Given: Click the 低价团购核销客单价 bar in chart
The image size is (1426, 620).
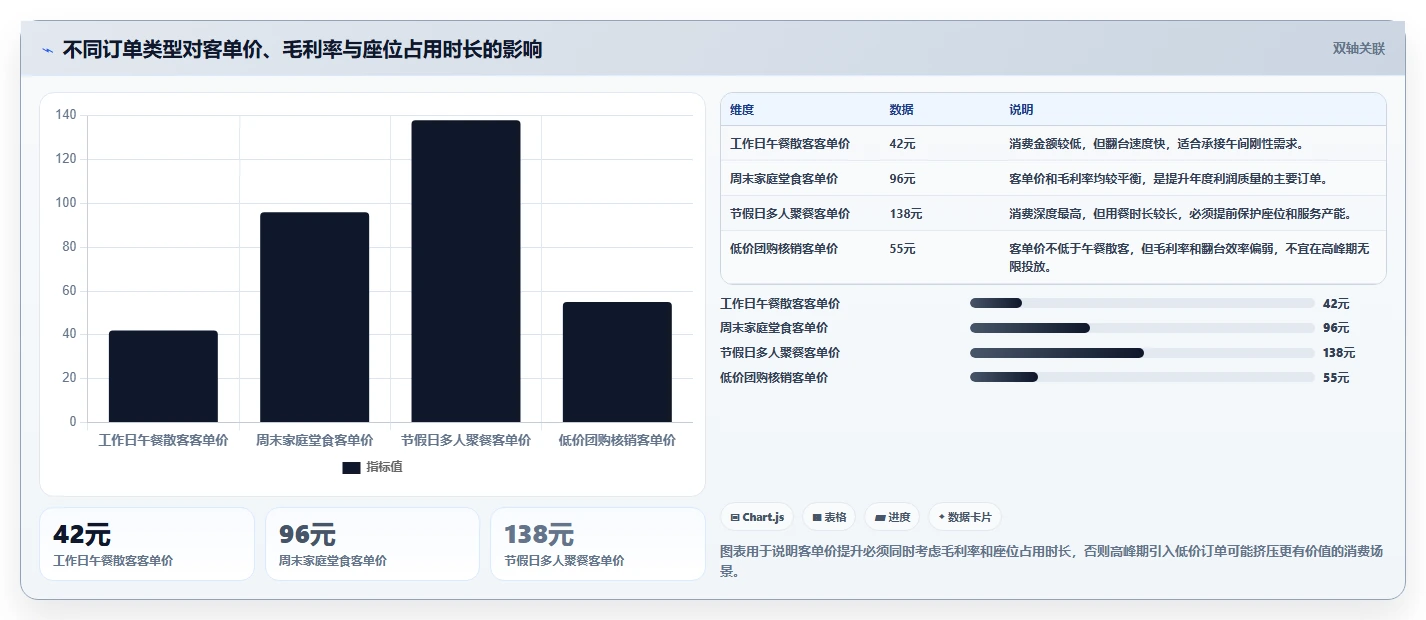Looking at the screenshot, I should [617, 362].
